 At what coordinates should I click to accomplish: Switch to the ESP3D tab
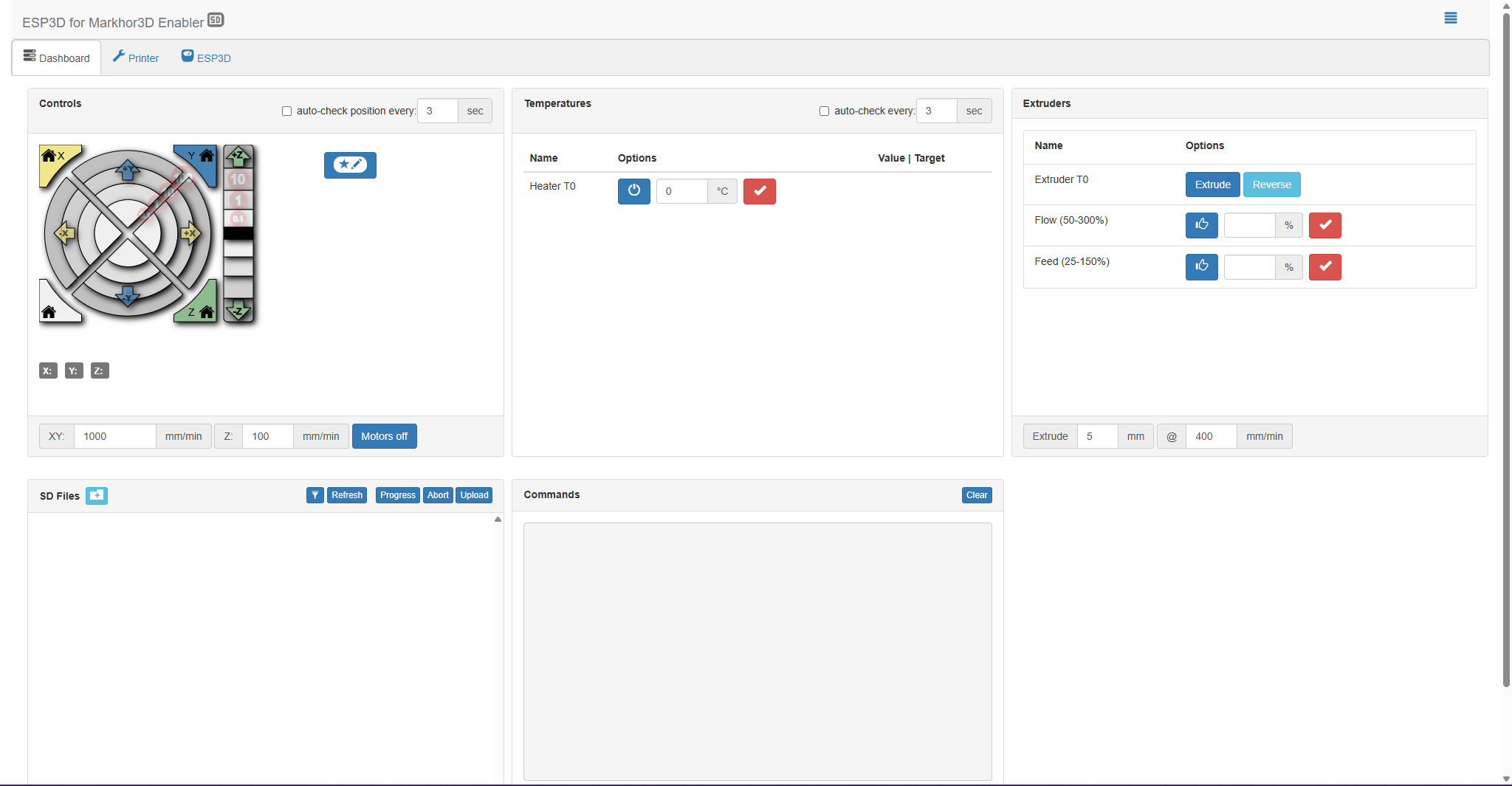pyautogui.click(x=207, y=58)
